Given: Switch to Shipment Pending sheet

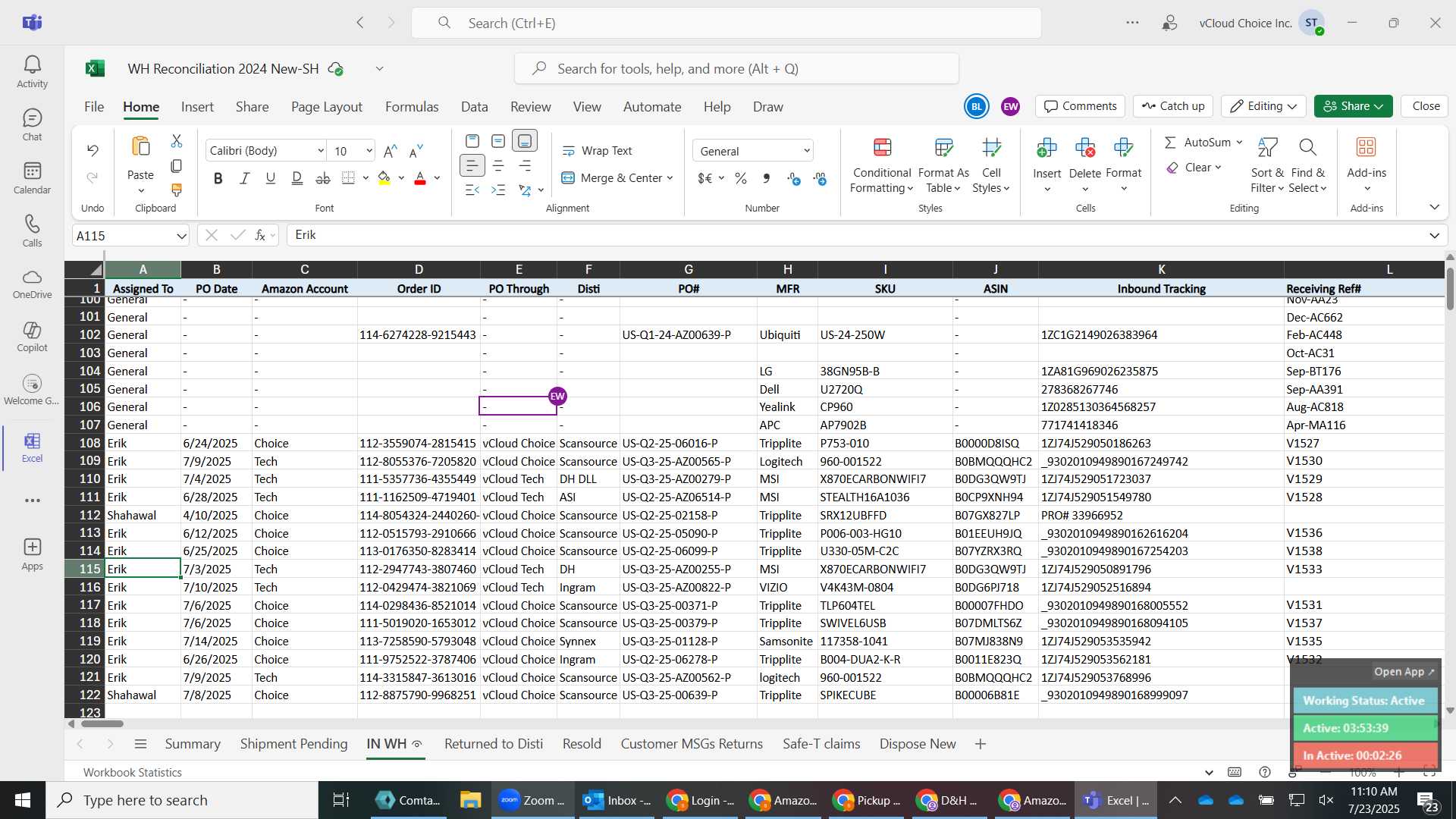Looking at the screenshot, I should point(293,744).
